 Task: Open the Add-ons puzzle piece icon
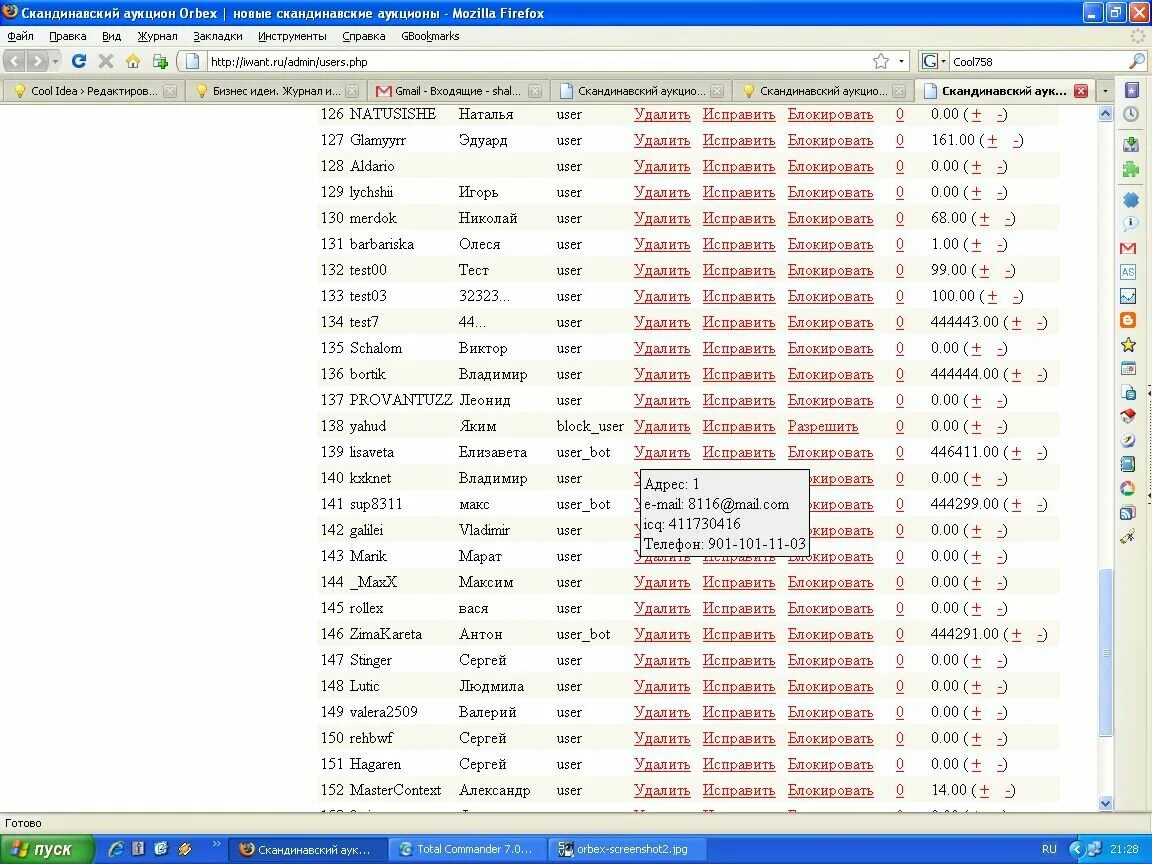pyautogui.click(x=1131, y=169)
